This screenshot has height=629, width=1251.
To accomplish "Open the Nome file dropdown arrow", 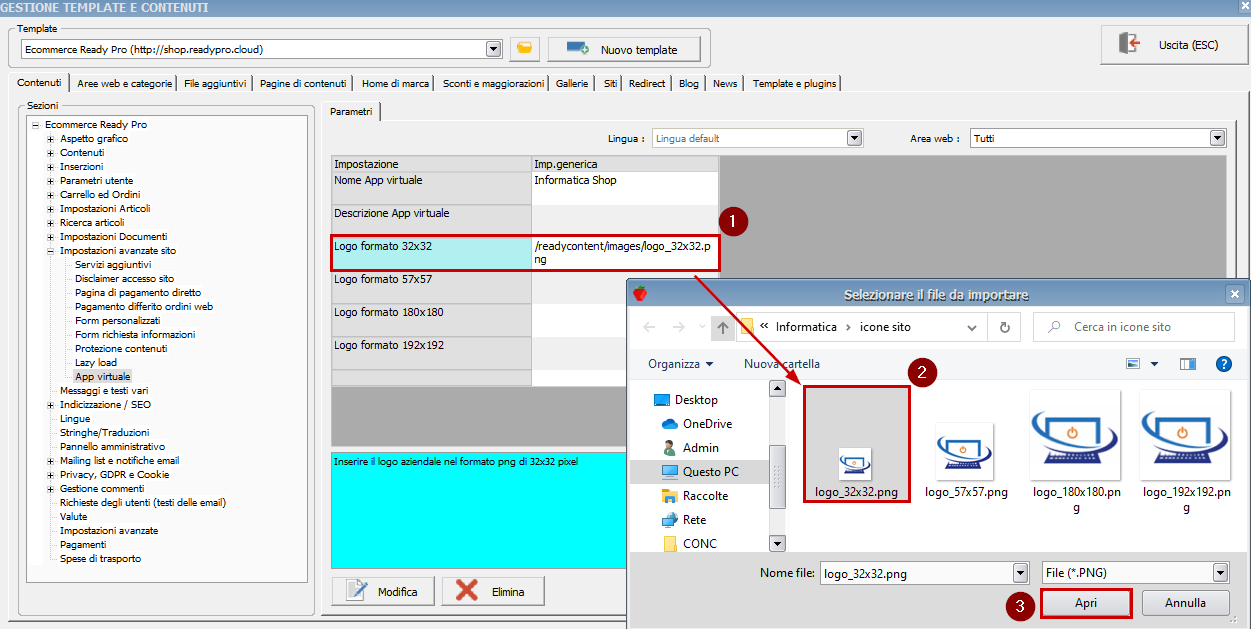I will [1020, 573].
